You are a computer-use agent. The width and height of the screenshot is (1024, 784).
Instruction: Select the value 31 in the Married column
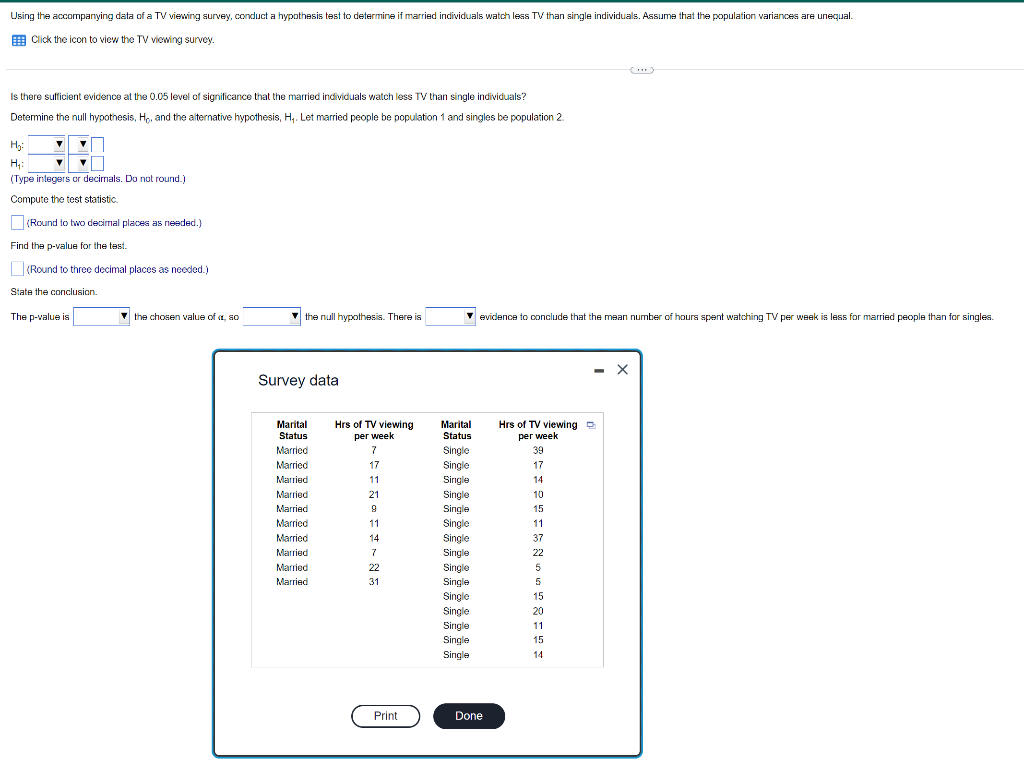(x=374, y=582)
